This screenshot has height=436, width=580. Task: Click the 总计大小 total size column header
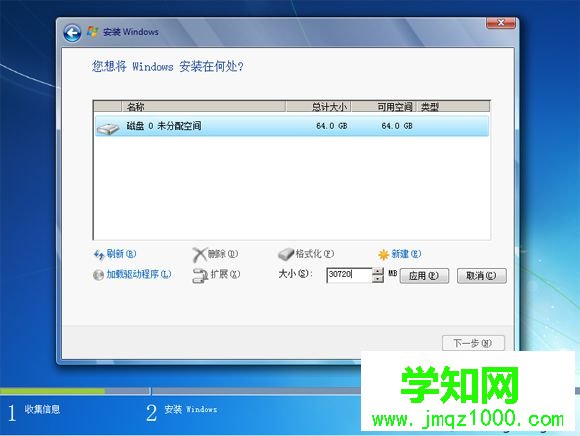point(318,107)
